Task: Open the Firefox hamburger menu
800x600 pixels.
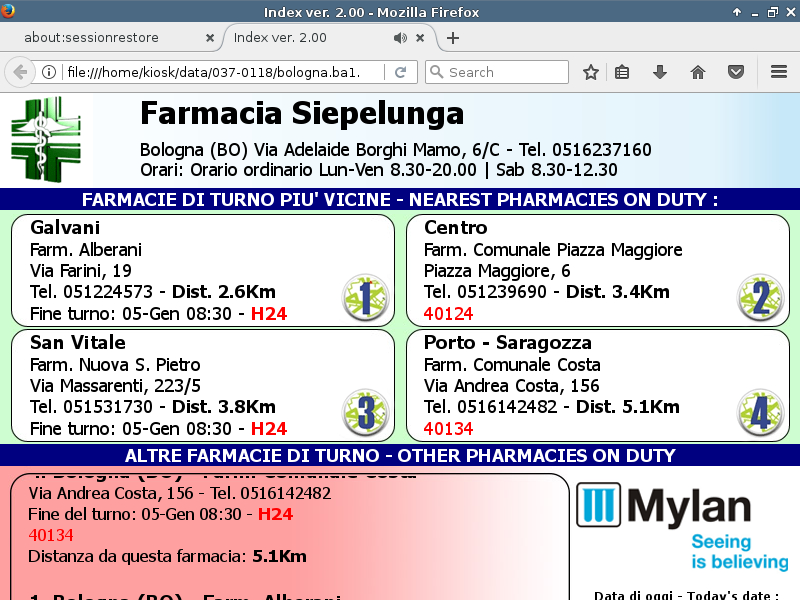Action: (x=779, y=72)
